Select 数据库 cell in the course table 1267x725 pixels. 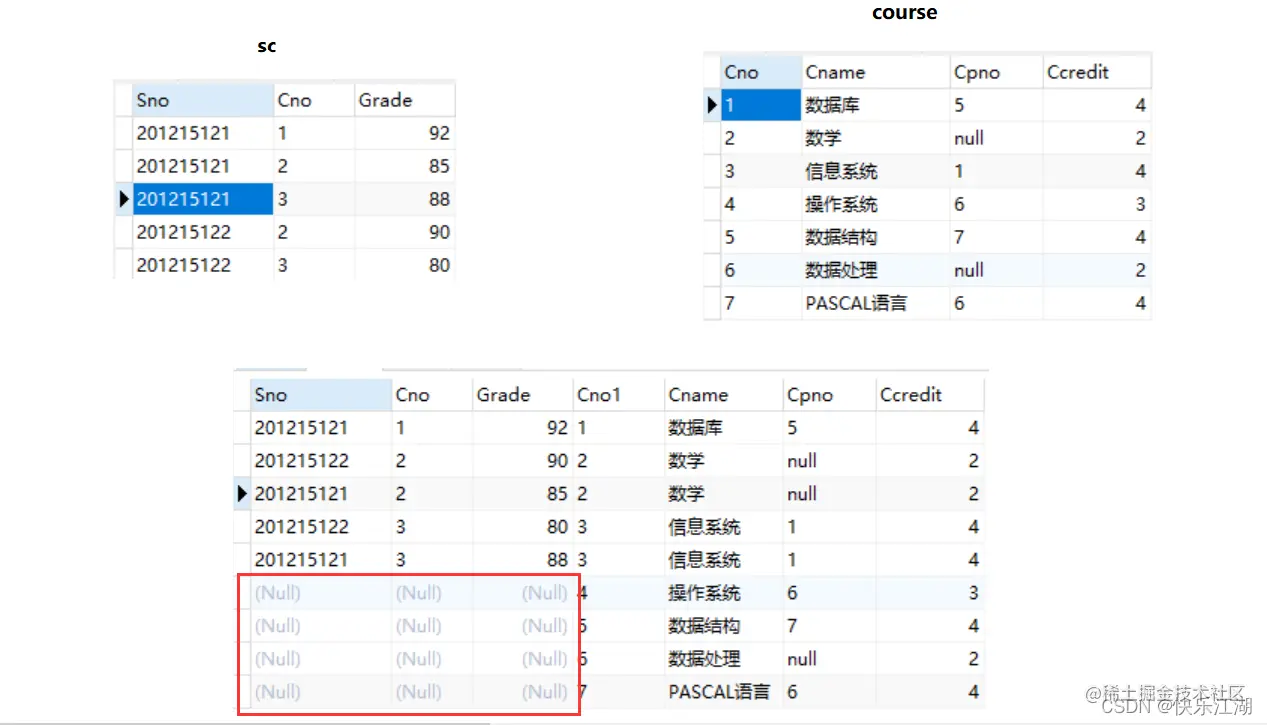click(x=875, y=105)
